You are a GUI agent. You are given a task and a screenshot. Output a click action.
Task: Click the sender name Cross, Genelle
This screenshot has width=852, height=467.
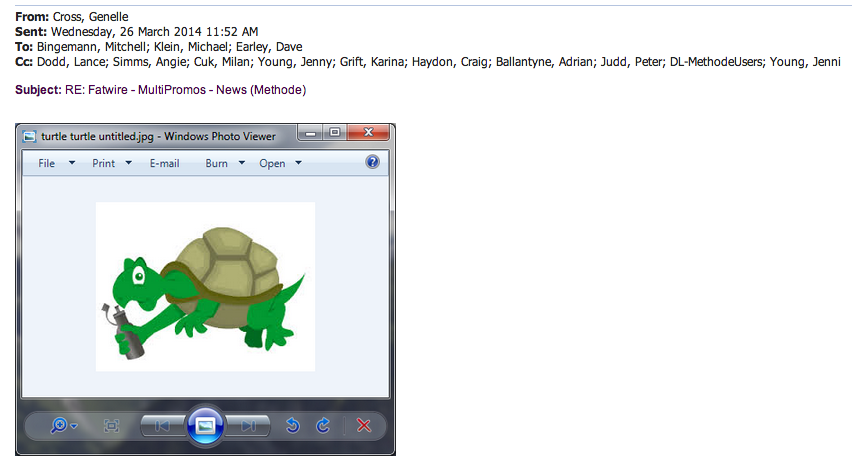(x=90, y=16)
